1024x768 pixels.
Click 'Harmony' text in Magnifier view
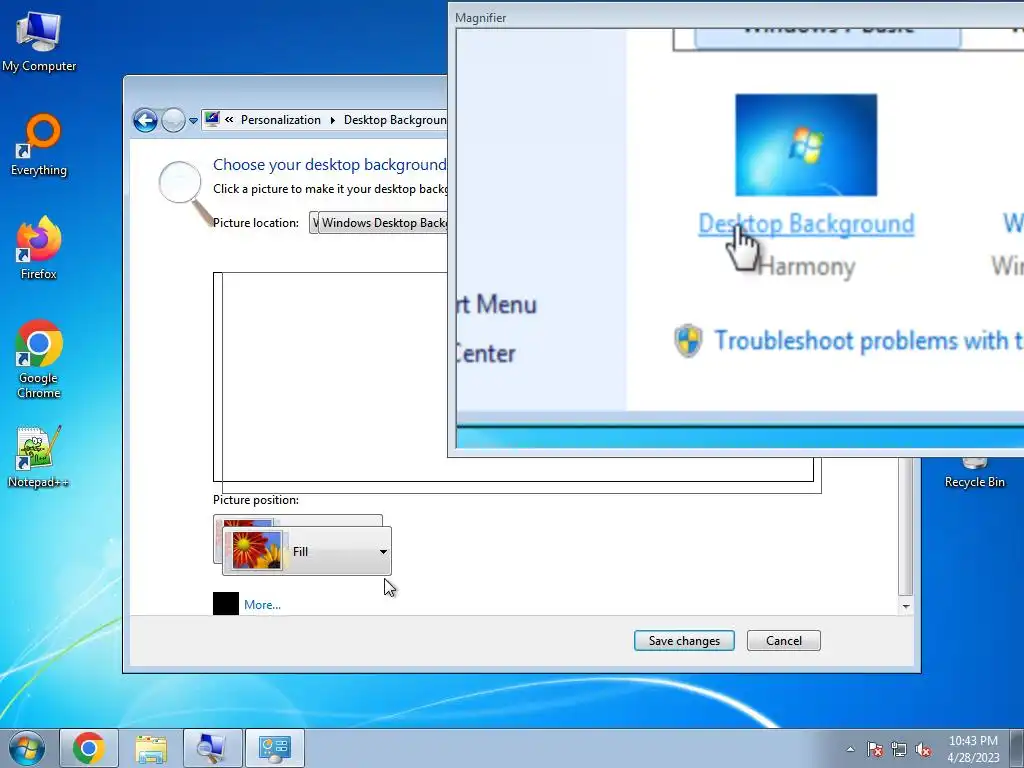tap(807, 267)
